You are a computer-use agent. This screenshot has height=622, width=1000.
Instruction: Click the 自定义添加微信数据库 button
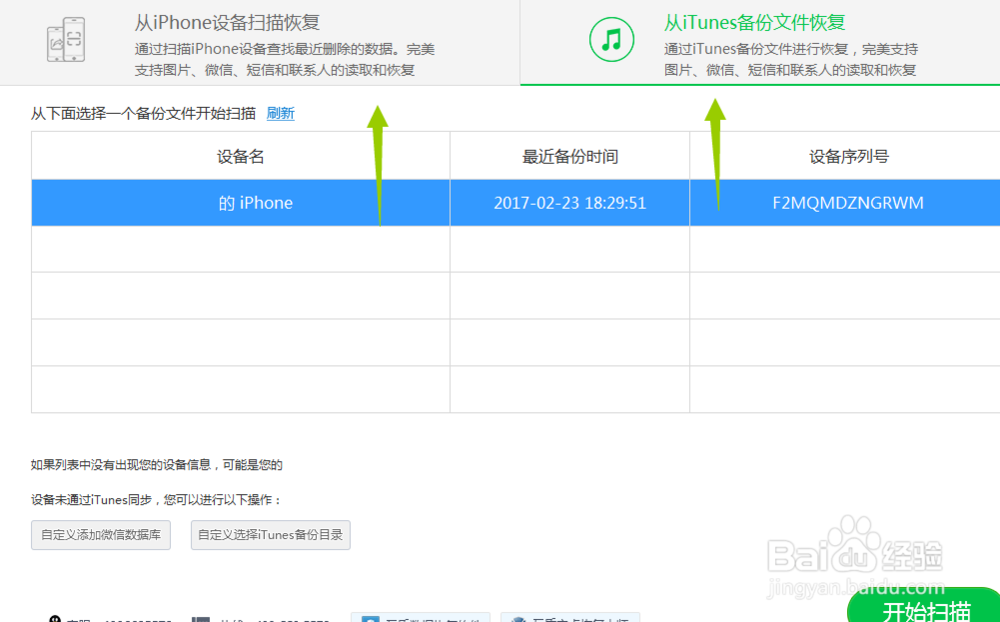101,535
